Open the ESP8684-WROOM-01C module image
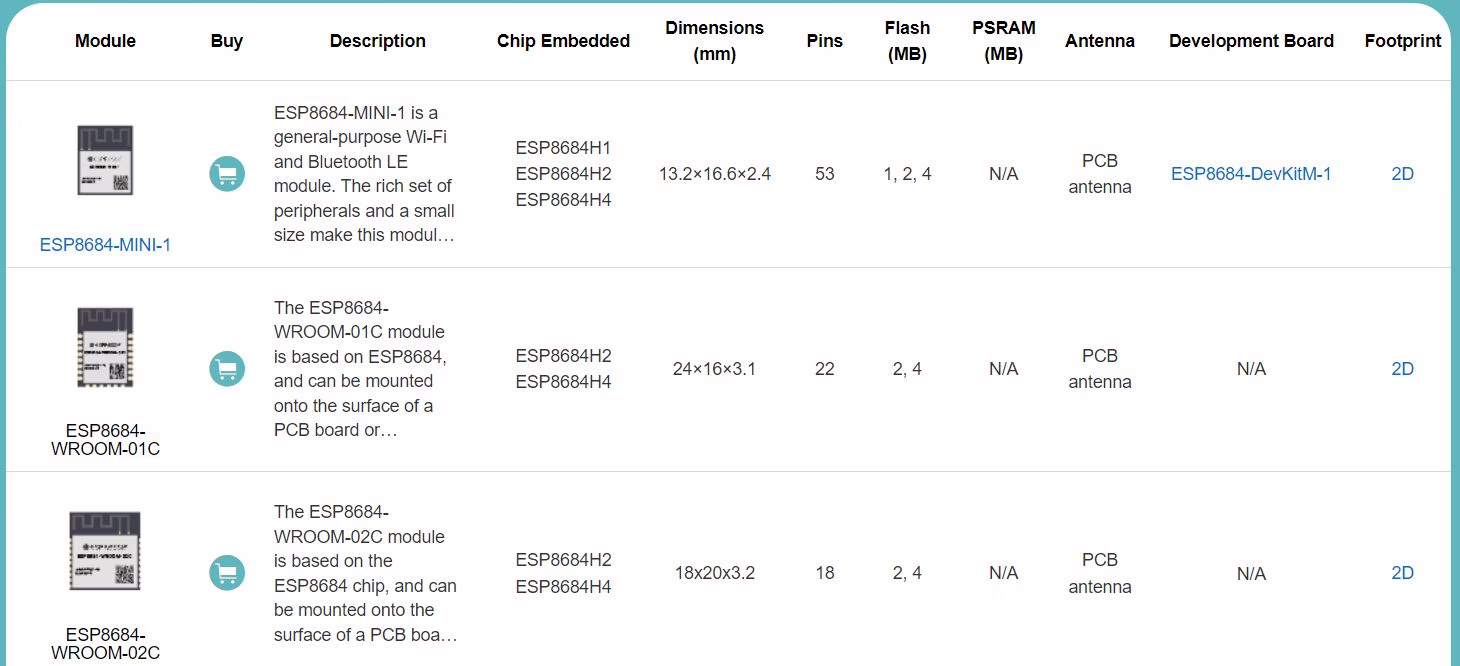The width and height of the screenshot is (1460, 666). 105,347
